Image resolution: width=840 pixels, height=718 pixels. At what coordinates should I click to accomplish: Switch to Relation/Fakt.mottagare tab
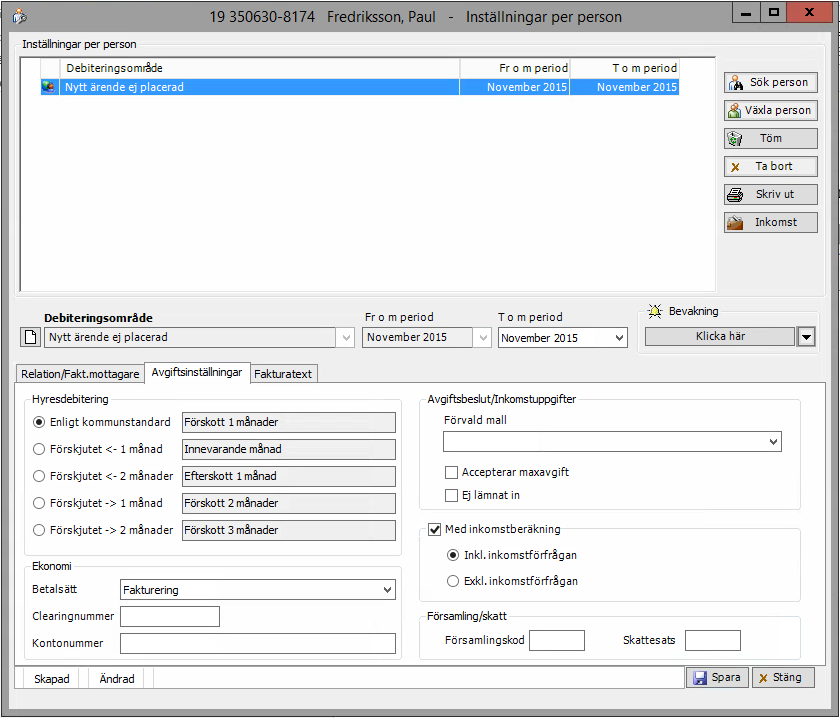pyautogui.click(x=80, y=374)
